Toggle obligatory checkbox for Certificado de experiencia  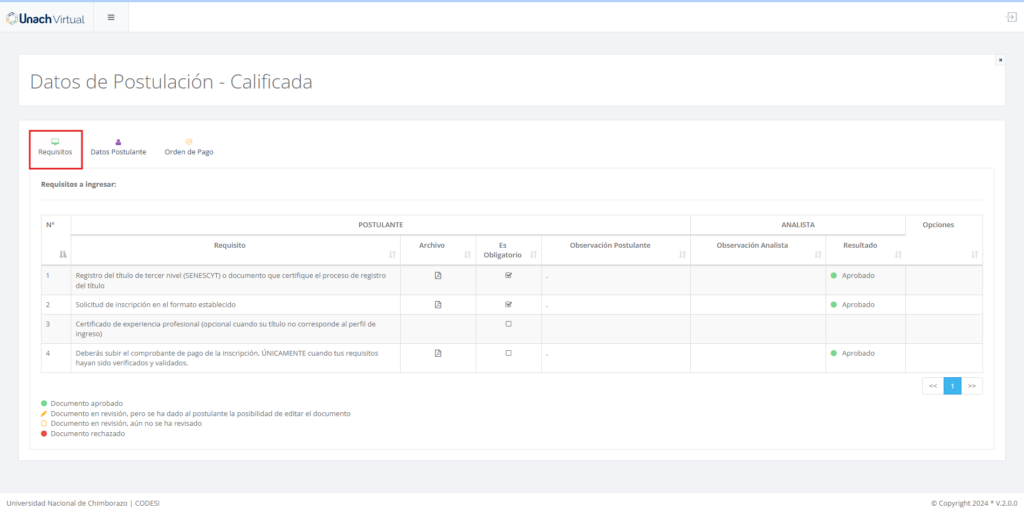[x=508, y=324]
